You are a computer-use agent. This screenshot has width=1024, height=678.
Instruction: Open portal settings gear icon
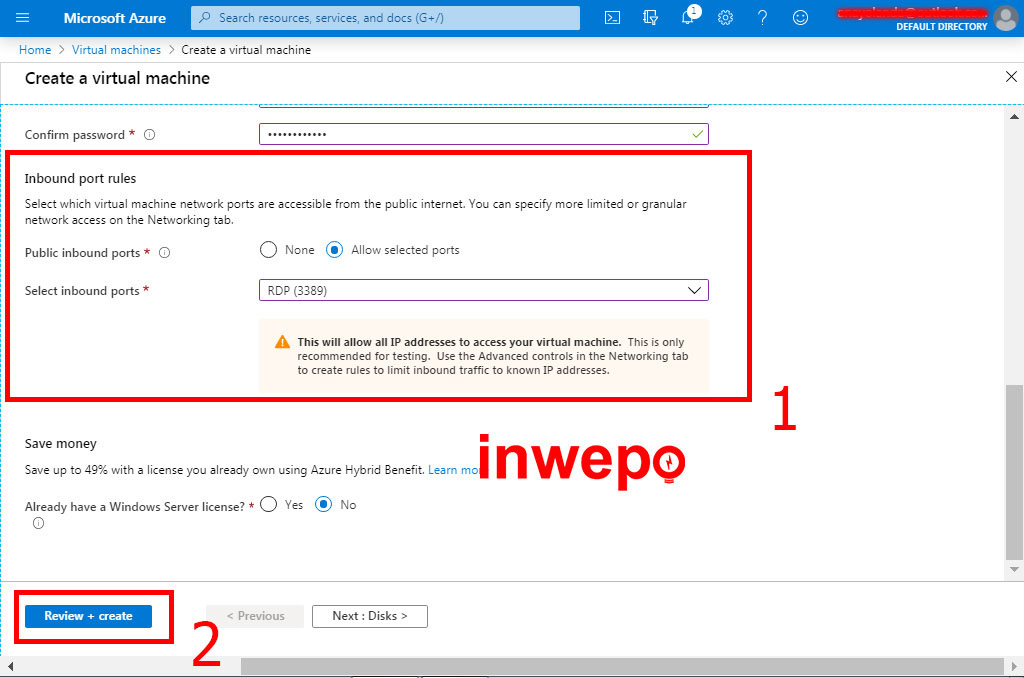tap(725, 18)
